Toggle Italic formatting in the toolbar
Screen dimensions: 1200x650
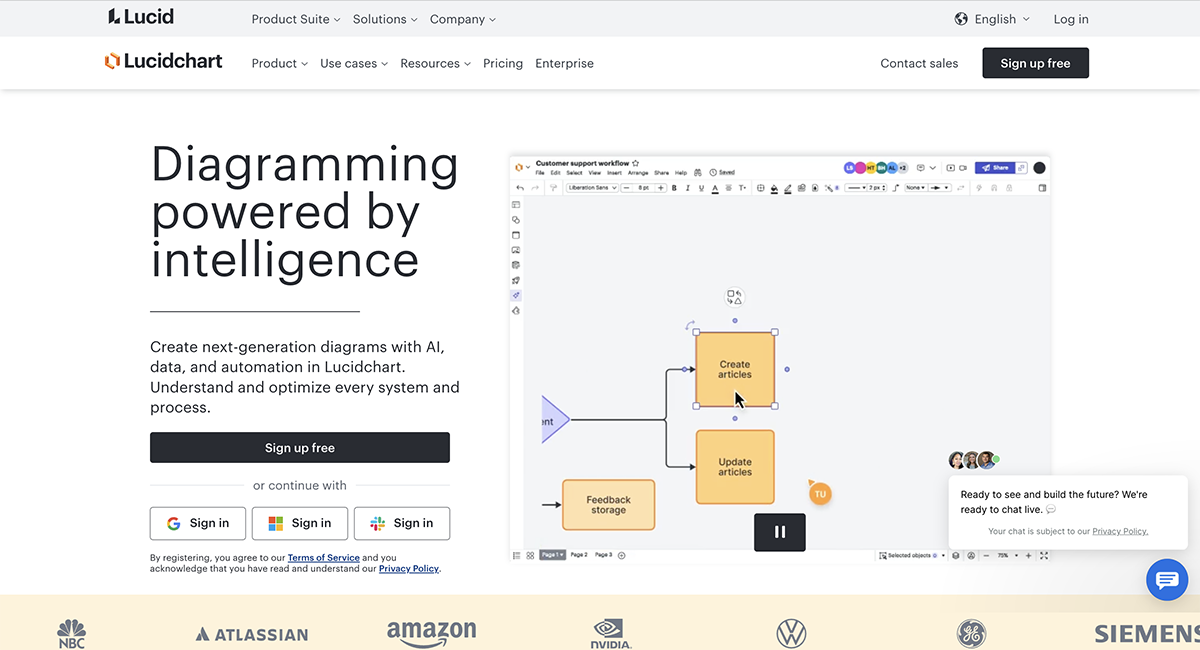687,187
